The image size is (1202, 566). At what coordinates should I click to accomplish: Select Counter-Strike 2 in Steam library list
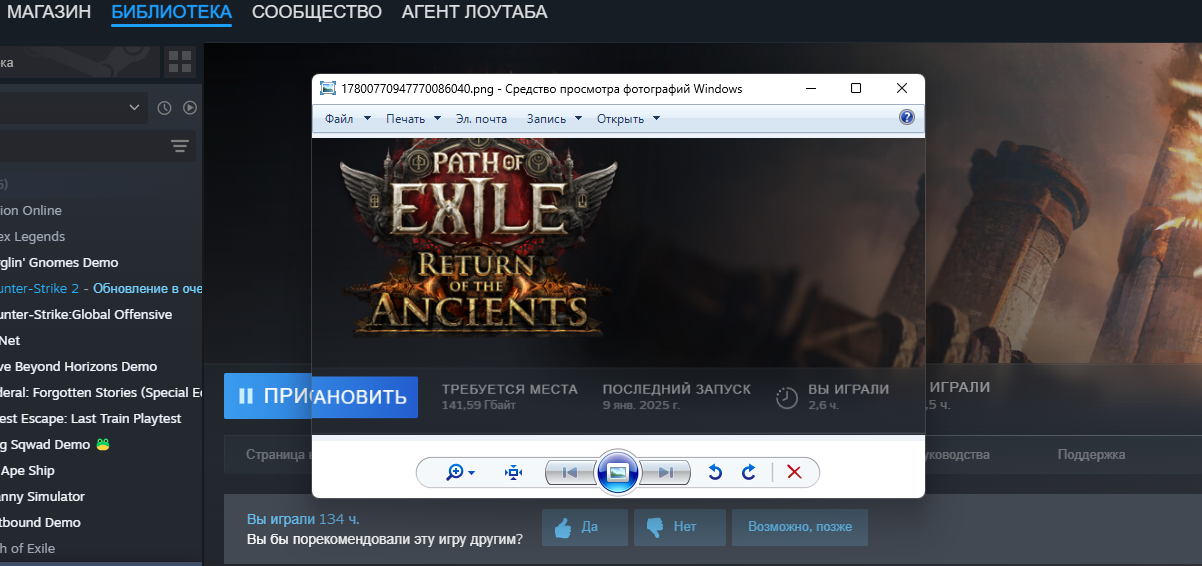click(101, 288)
